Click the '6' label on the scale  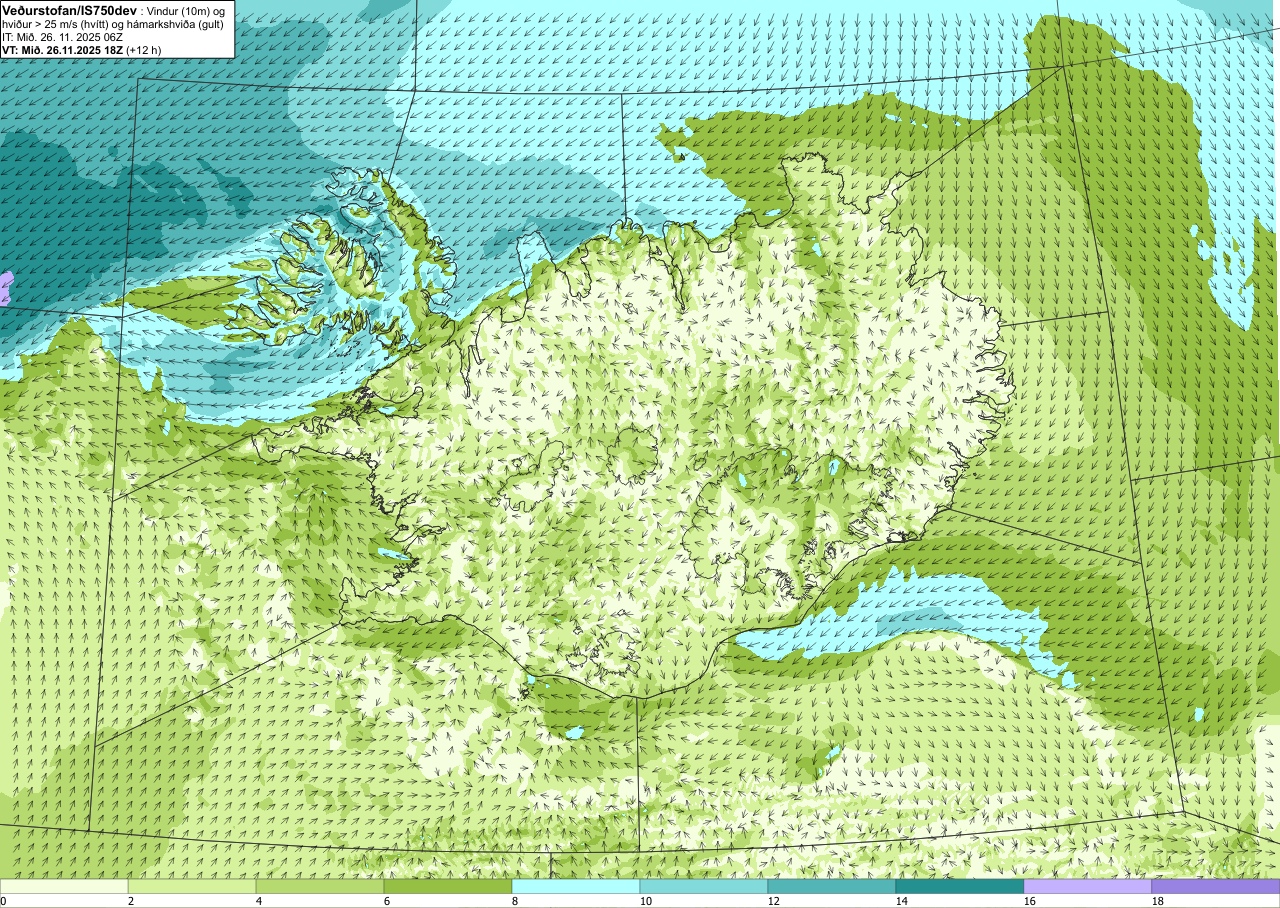[387, 901]
